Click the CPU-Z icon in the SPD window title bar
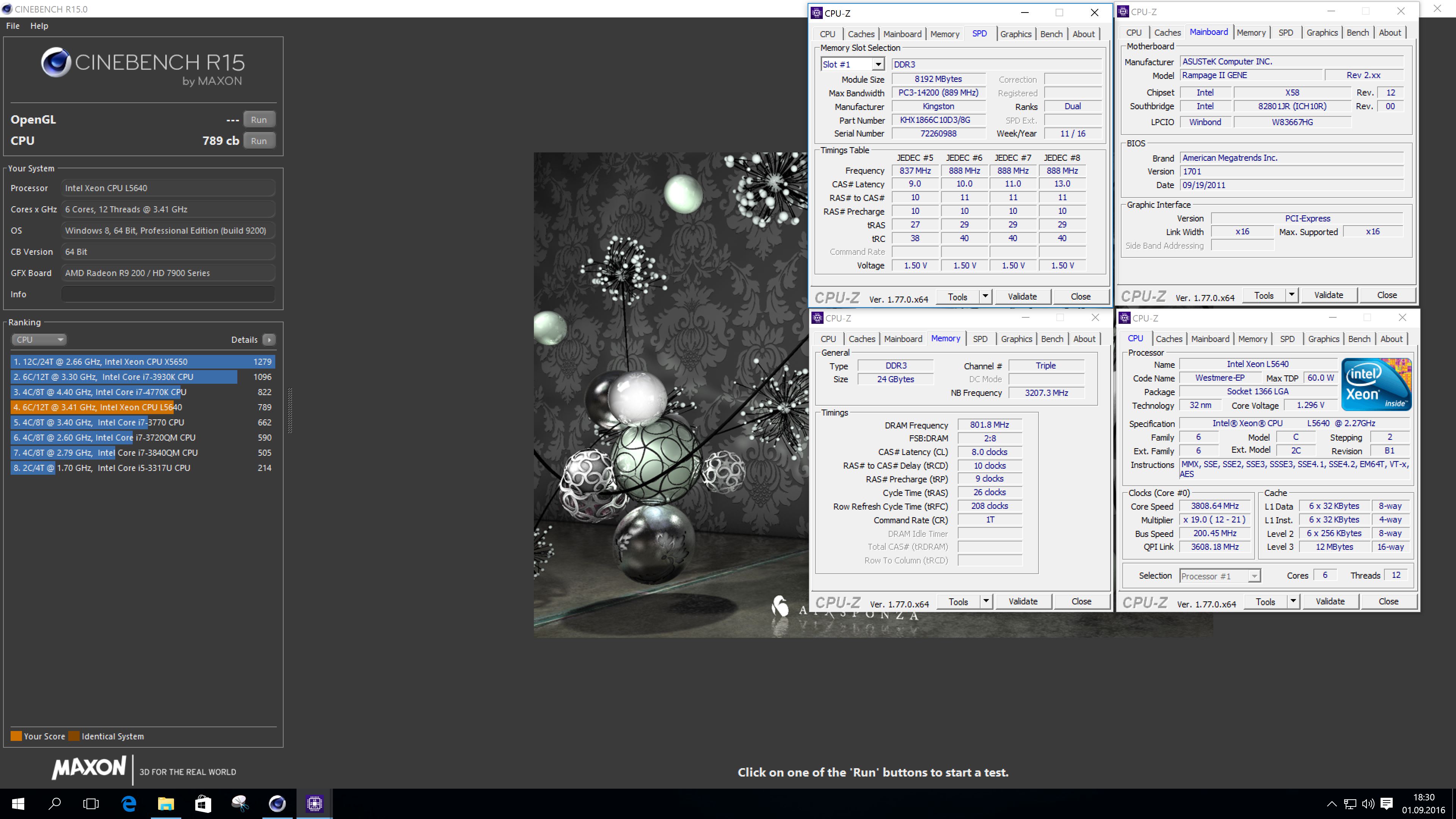Screen dimensions: 1456x819 [817, 13]
